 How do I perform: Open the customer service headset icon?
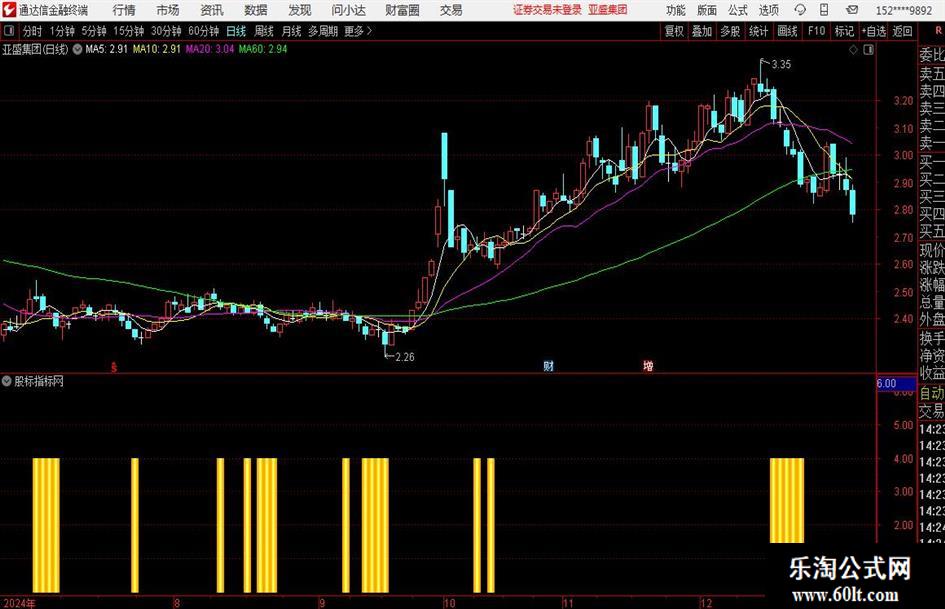tap(800, 10)
